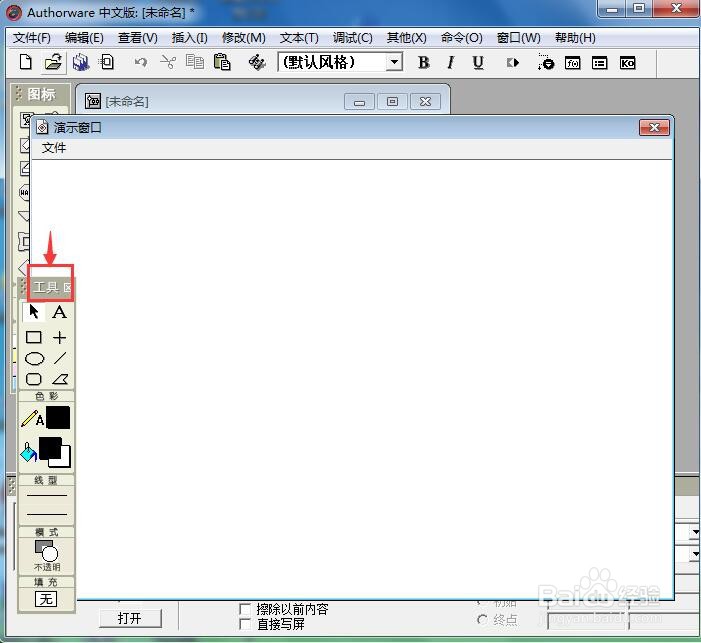Open the 插入 menu
701x643 pixels.
190,38
